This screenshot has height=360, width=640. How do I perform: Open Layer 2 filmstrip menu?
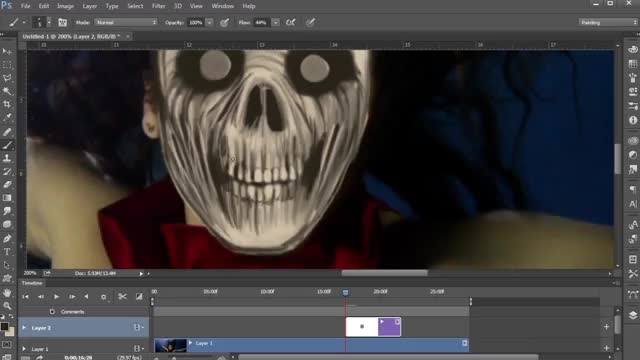(x=138, y=328)
